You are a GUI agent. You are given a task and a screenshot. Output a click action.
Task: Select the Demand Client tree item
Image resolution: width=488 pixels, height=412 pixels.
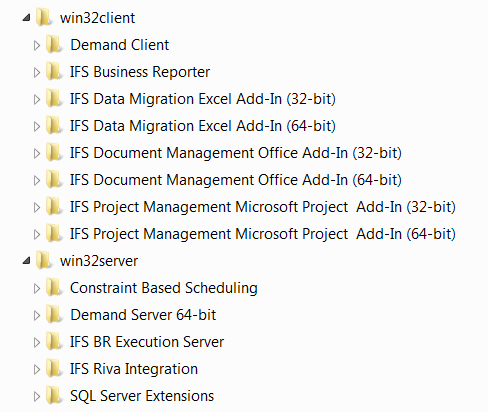[x=120, y=45]
